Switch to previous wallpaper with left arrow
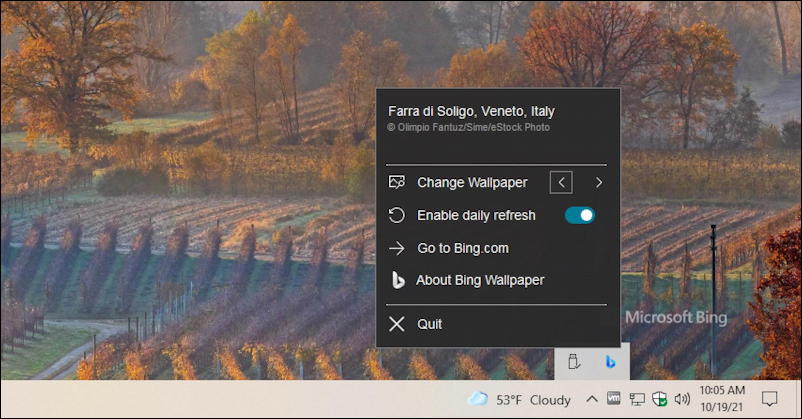Viewport: 802px width, 419px height. coord(561,183)
